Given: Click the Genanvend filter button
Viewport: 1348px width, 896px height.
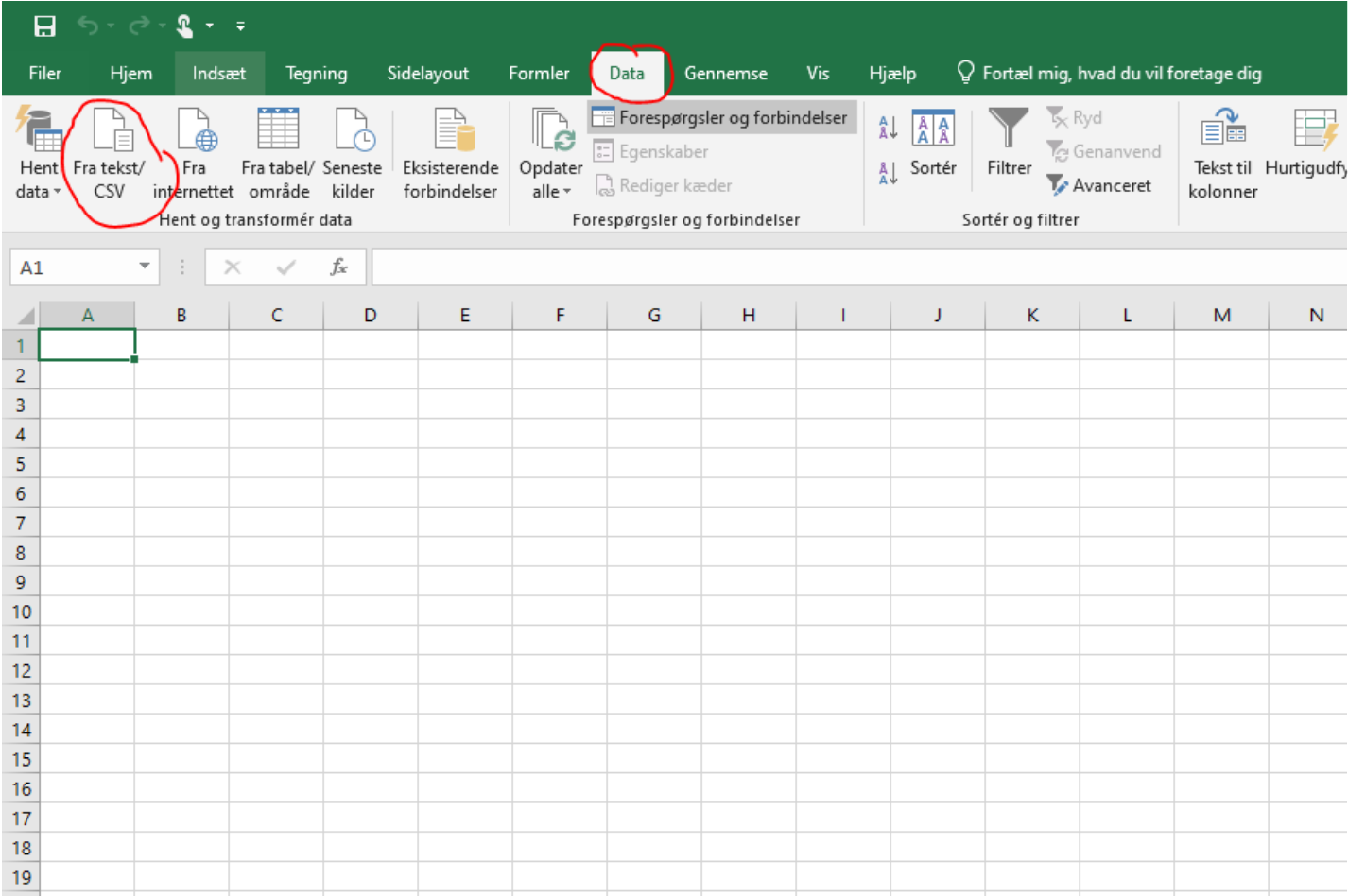Looking at the screenshot, I should [1104, 151].
